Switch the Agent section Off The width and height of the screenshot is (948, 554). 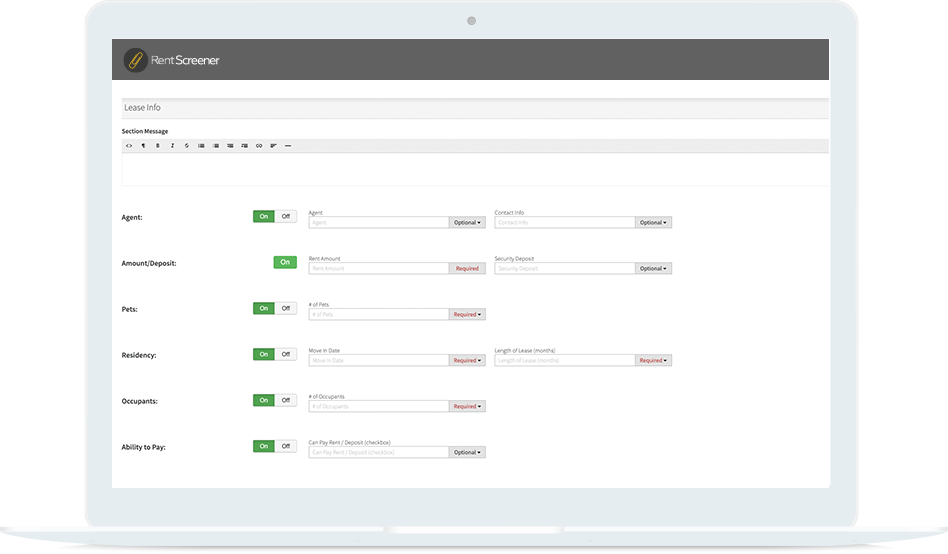coord(285,217)
